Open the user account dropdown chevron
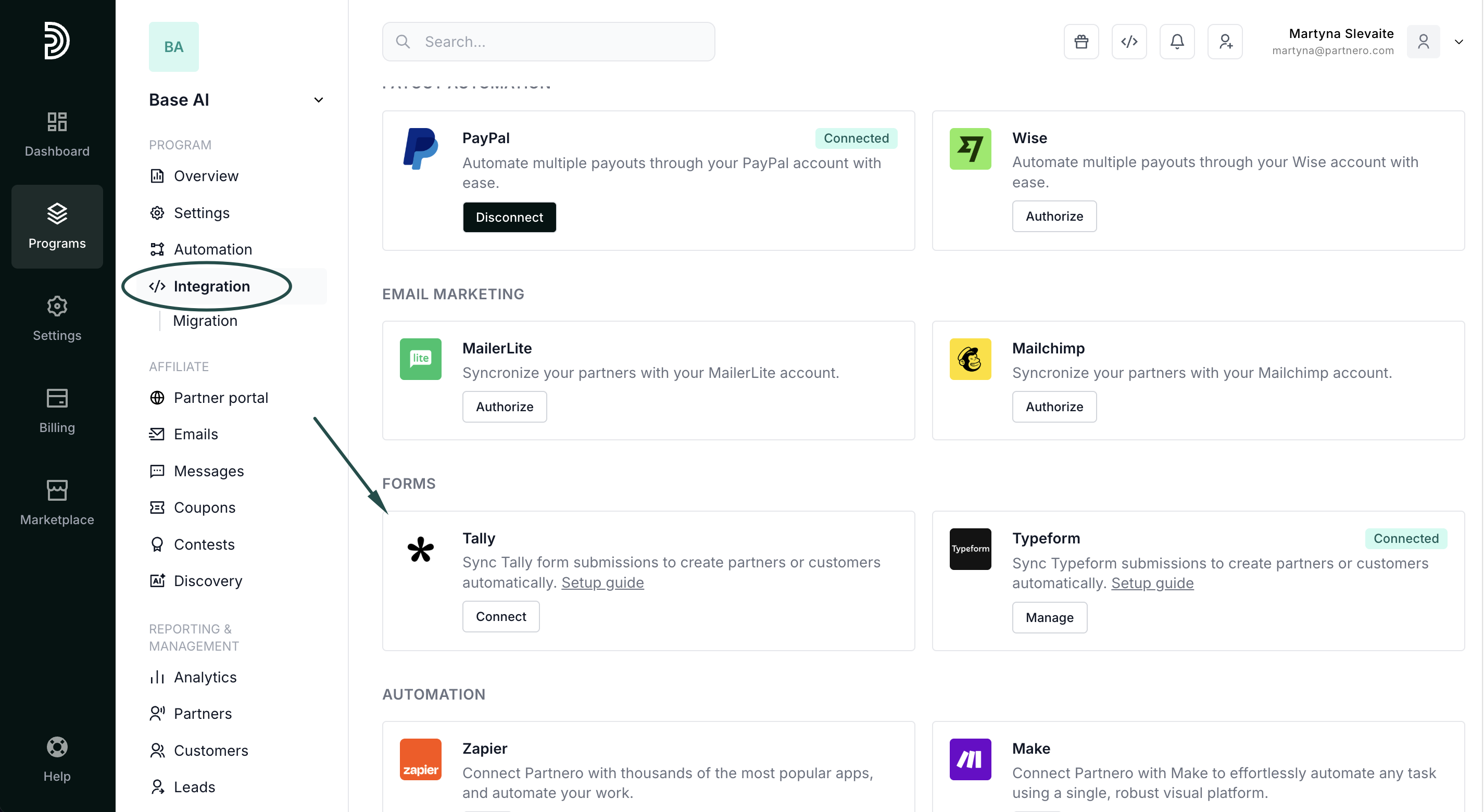The image size is (1484, 812). (1458, 42)
